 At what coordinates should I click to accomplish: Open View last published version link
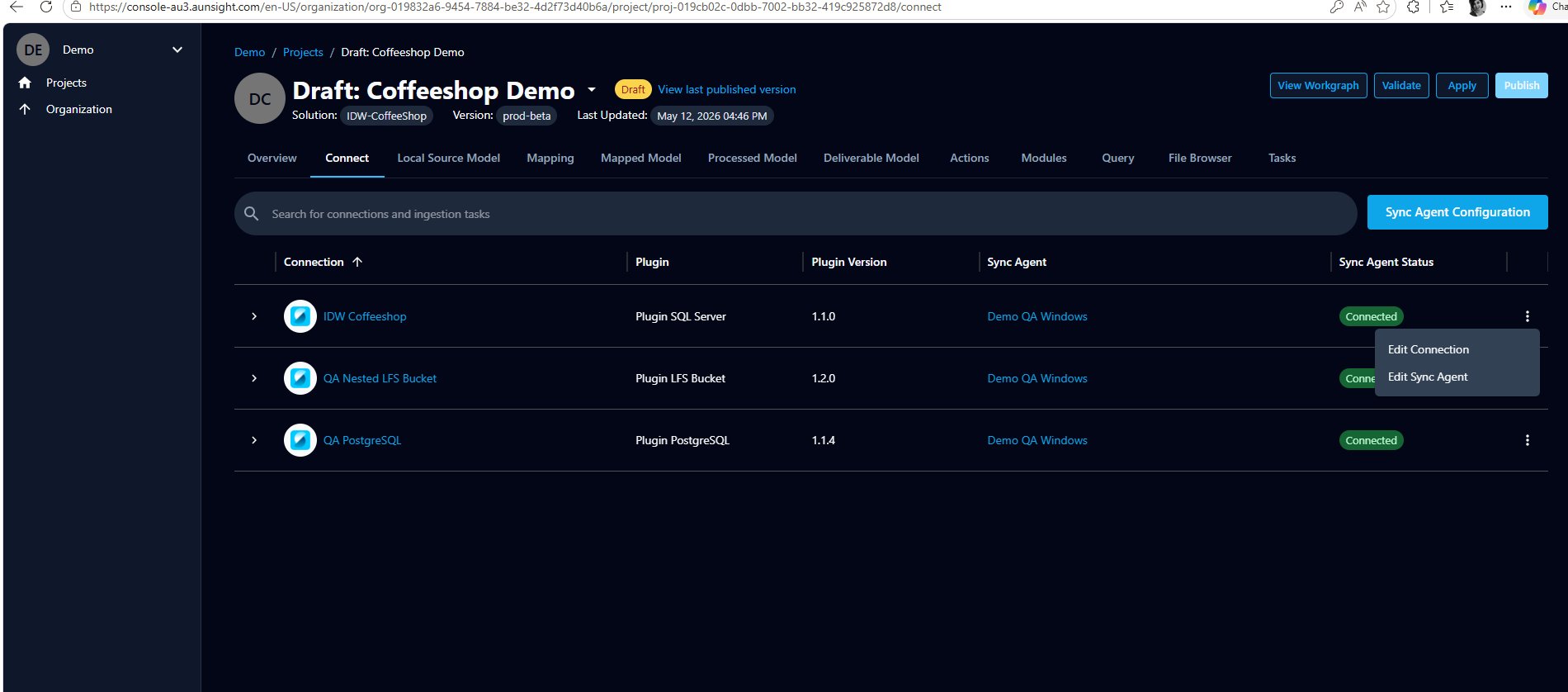point(727,89)
